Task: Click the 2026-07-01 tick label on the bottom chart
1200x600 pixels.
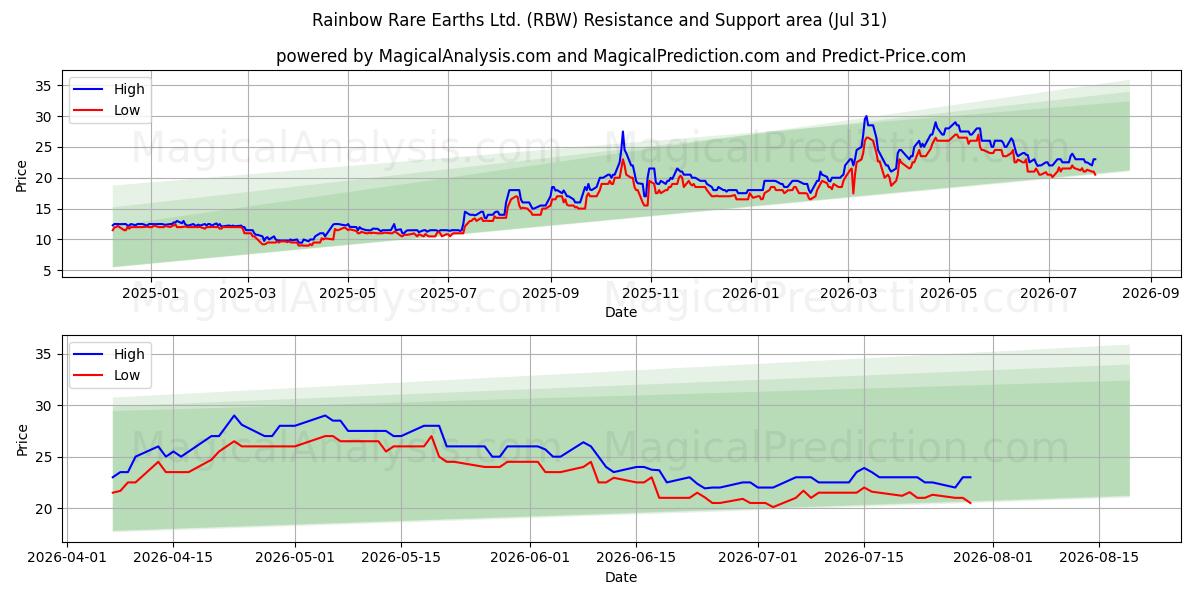Action: point(758,558)
